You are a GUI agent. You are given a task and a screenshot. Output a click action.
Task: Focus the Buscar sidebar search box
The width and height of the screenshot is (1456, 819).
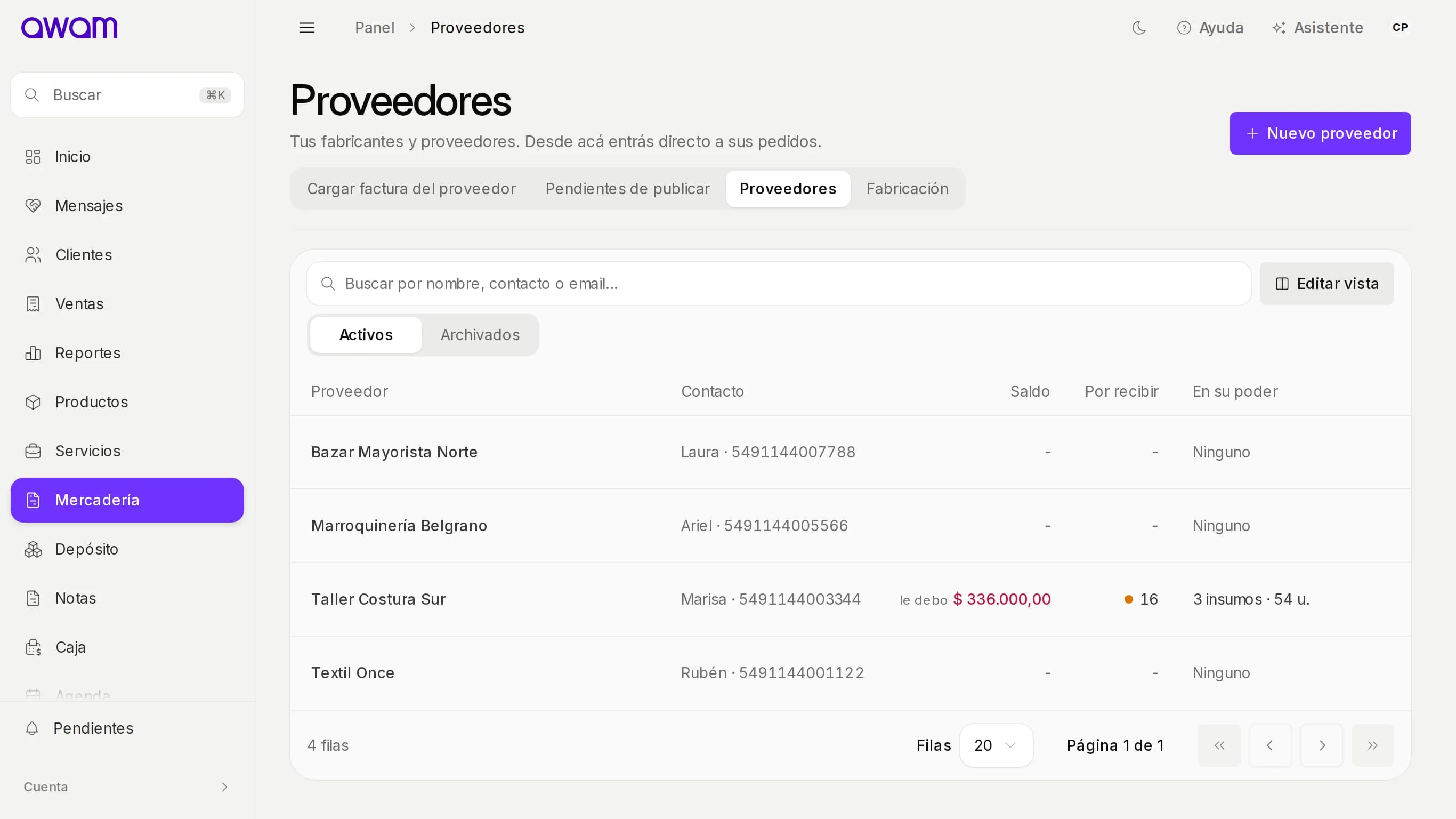click(127, 95)
